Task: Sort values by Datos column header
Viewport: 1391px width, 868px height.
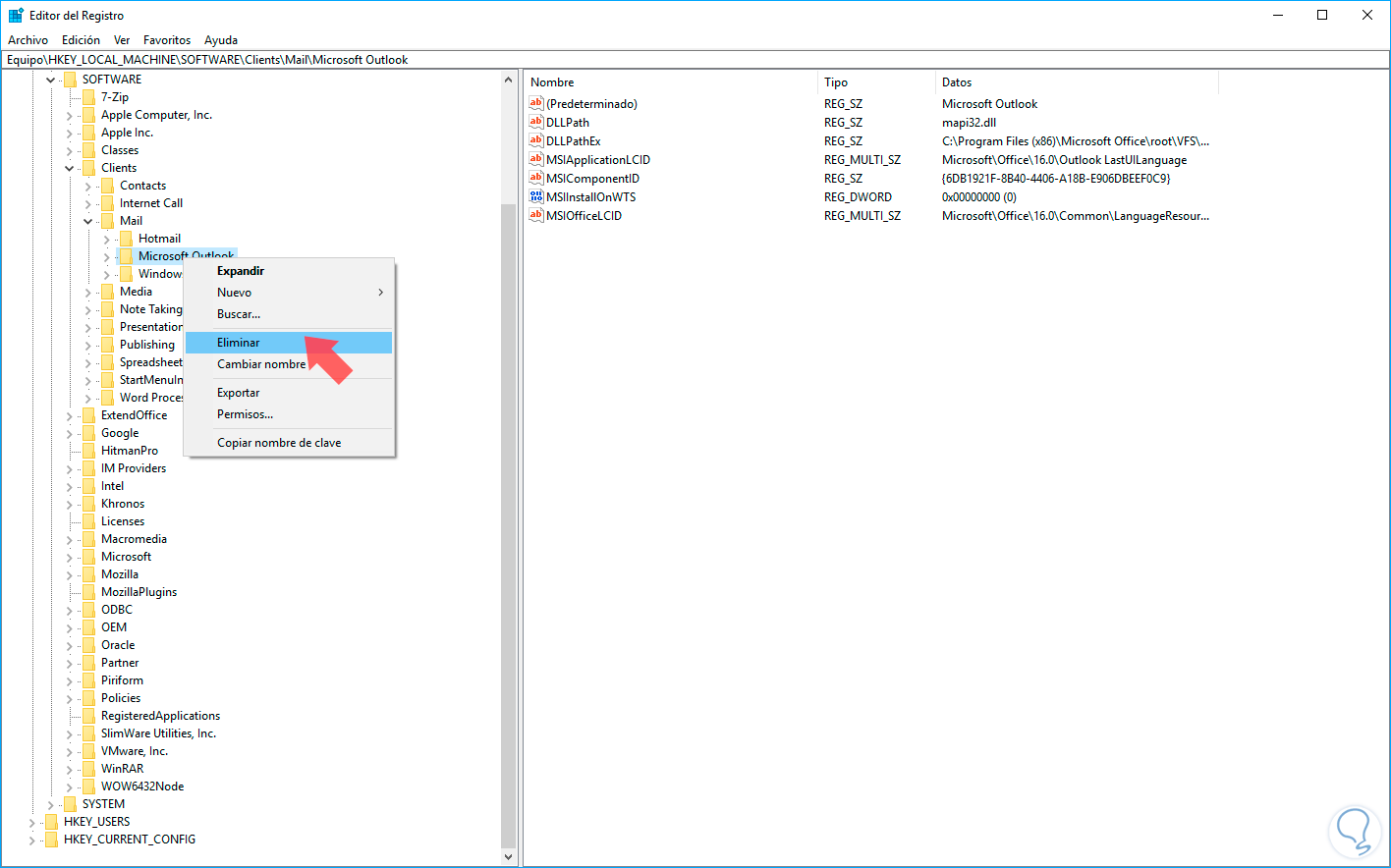Action: [x=1077, y=82]
